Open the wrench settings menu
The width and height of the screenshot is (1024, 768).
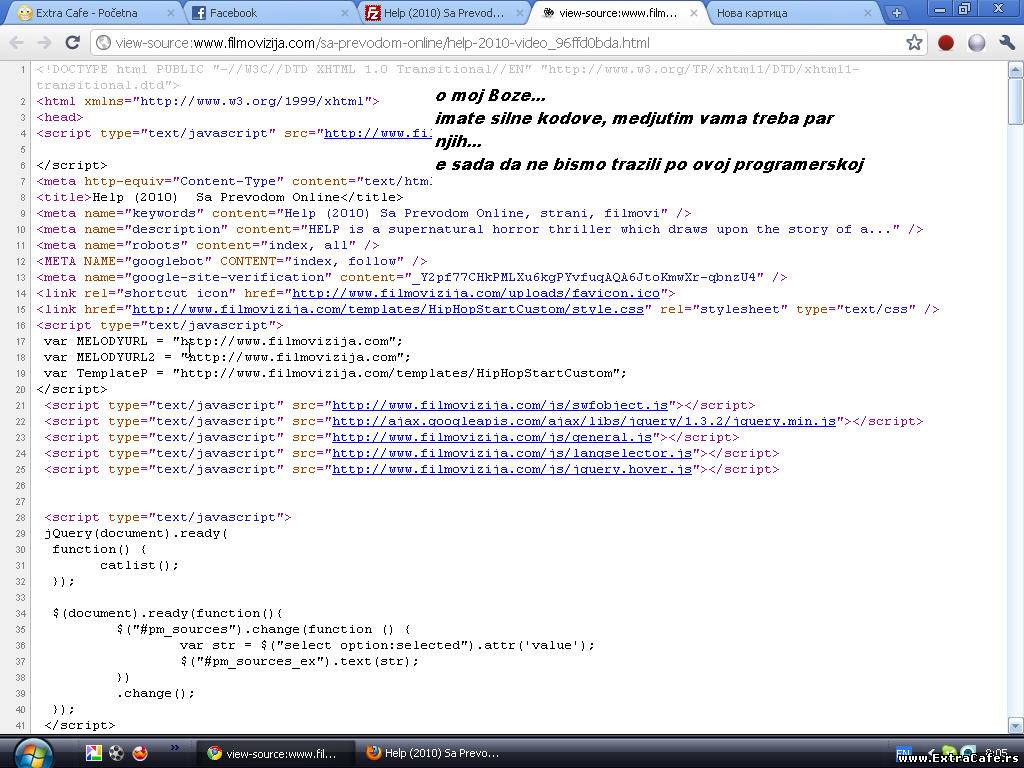[1007, 43]
